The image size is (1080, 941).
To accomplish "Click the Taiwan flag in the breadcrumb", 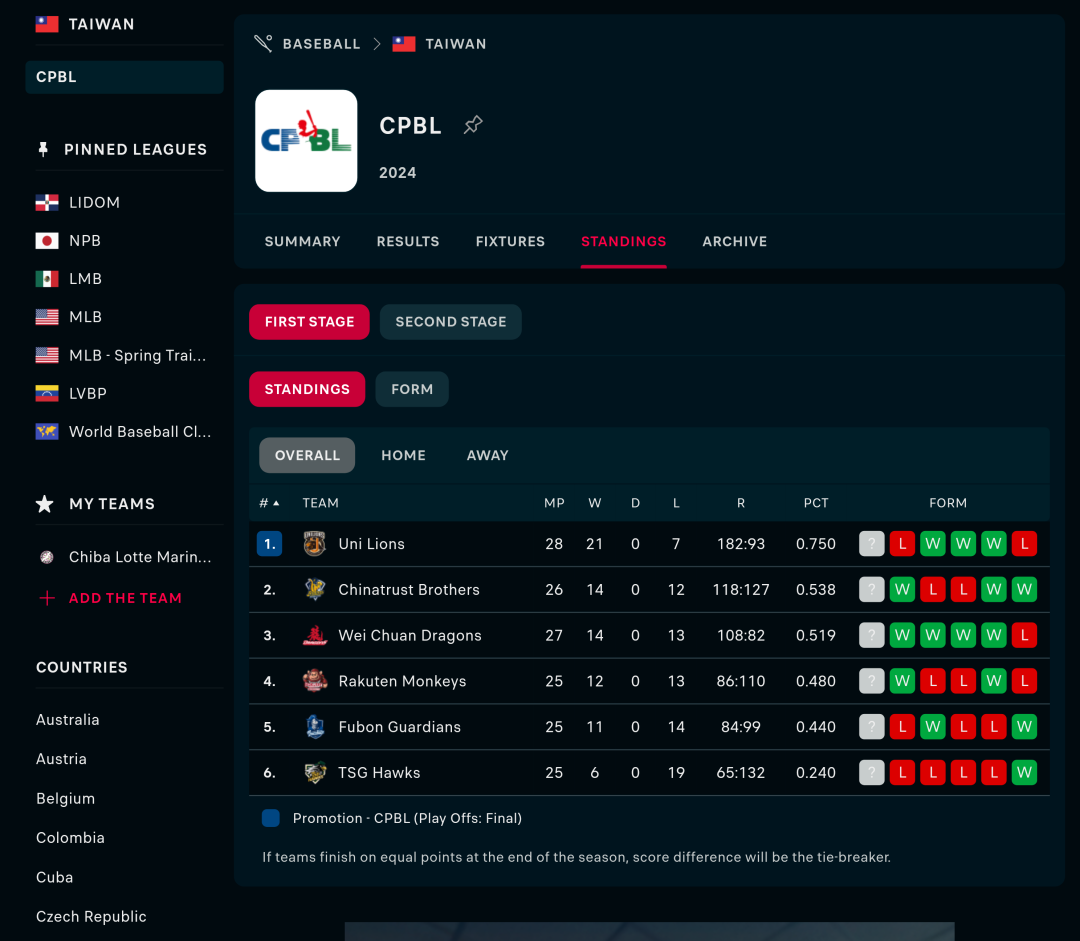I will [404, 43].
